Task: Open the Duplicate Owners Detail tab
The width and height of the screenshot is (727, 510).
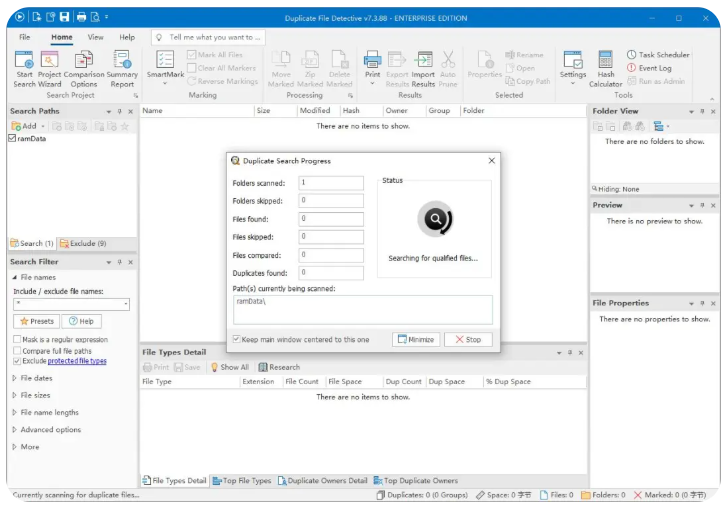Action: tap(323, 481)
